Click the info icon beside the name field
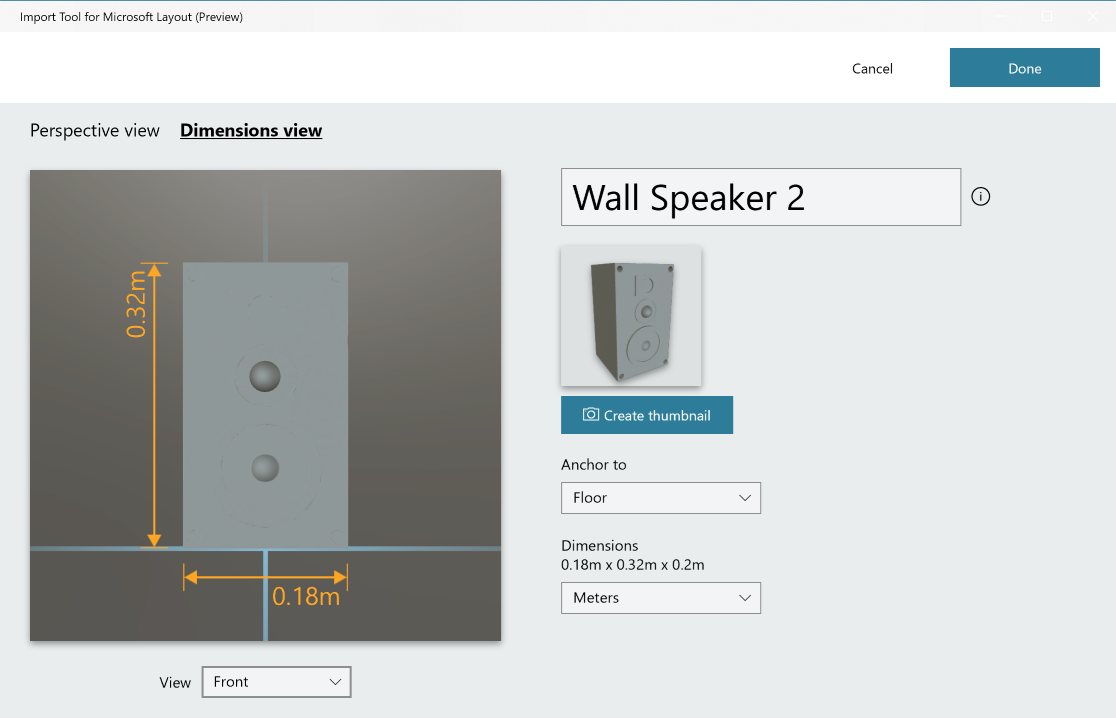1116x718 pixels. coord(981,197)
